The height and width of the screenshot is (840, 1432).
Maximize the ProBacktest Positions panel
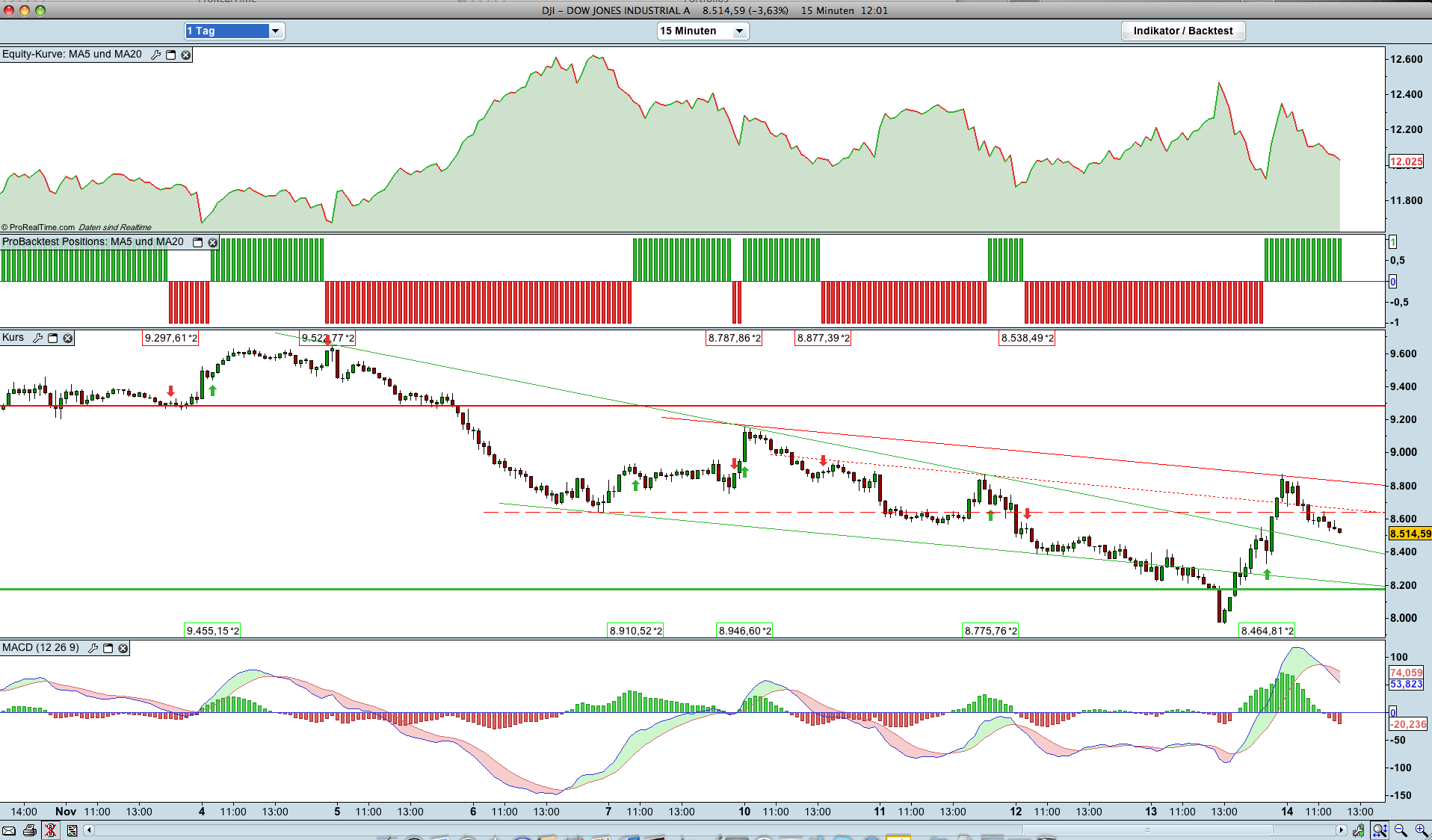click(x=198, y=242)
